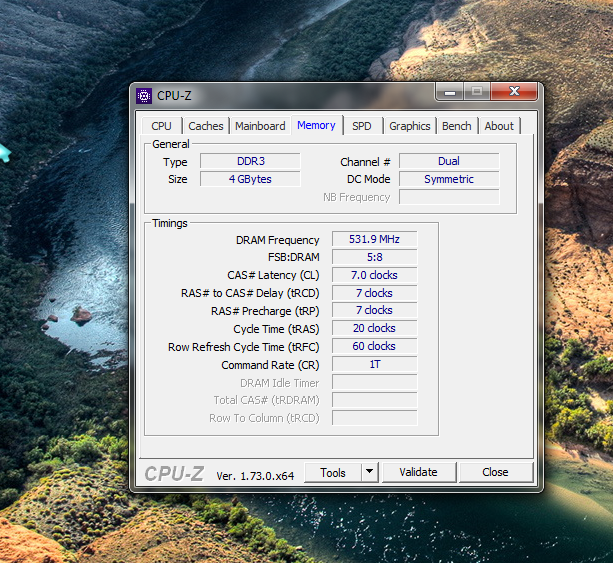Click the 5:8 FSB:DRAM ratio value
Viewport: 613px width, 563px height.
pyautogui.click(x=375, y=257)
